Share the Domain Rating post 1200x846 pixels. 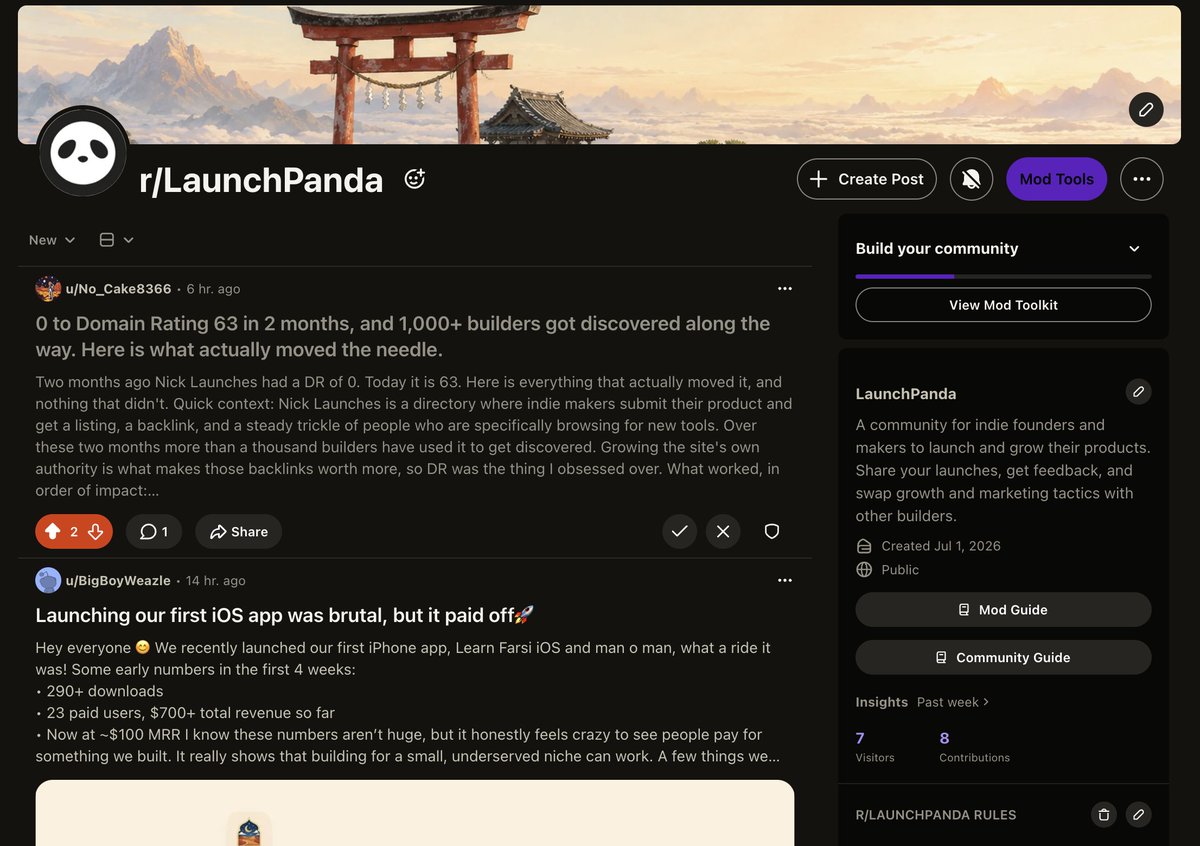(x=238, y=532)
